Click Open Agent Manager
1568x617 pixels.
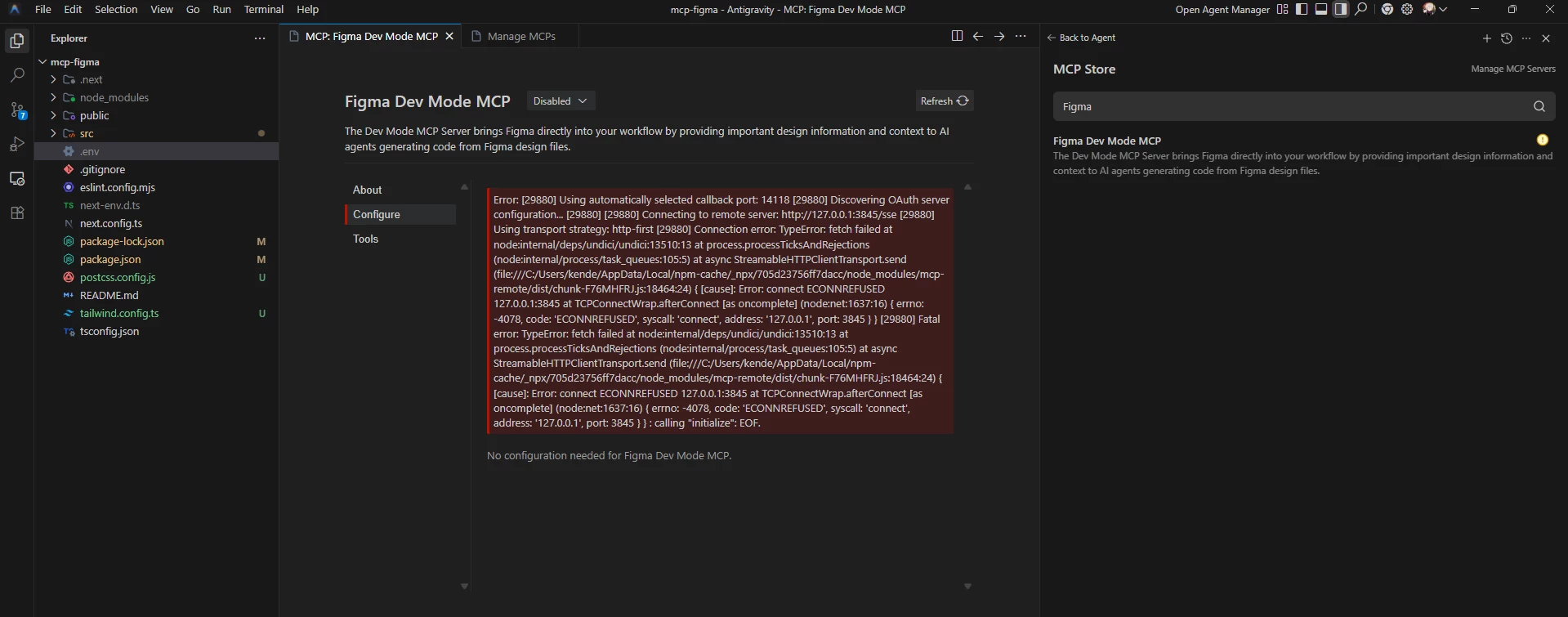1222,10
